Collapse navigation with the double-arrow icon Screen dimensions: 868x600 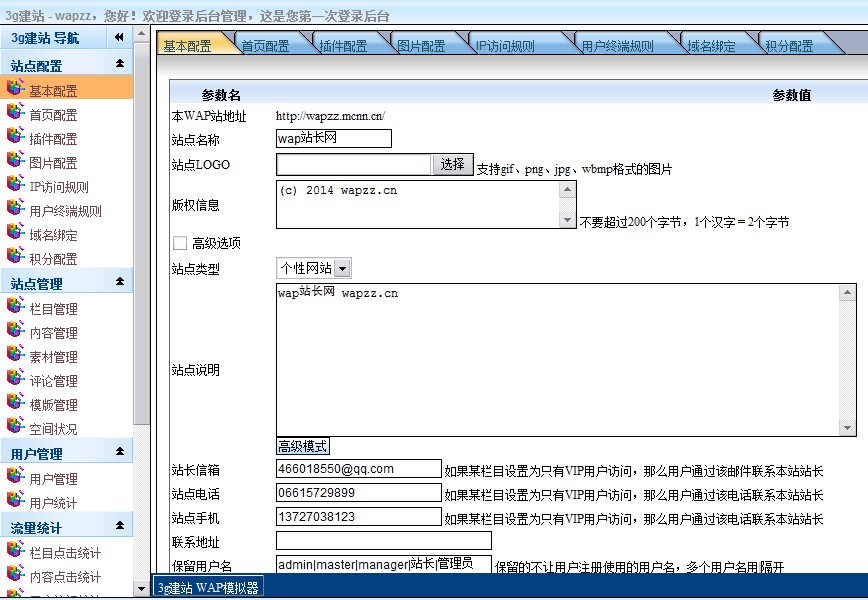coord(119,38)
